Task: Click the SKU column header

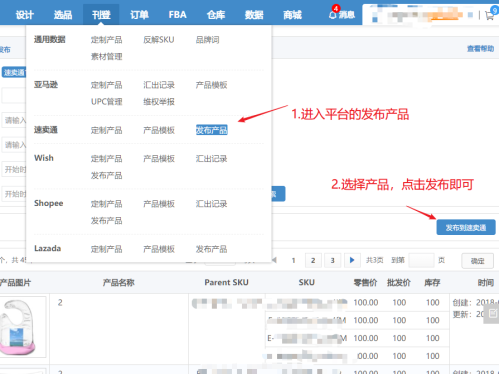Action: point(306,283)
